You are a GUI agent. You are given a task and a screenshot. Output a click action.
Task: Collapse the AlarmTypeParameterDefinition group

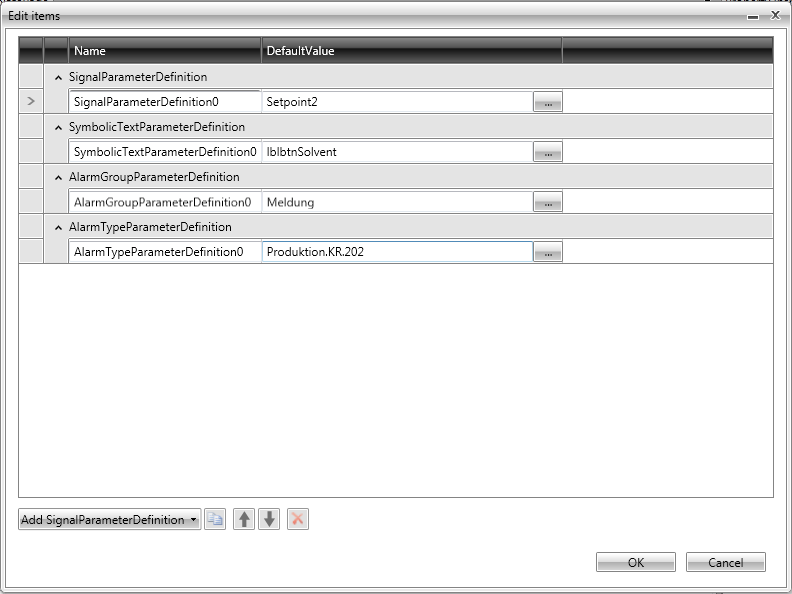click(x=58, y=227)
